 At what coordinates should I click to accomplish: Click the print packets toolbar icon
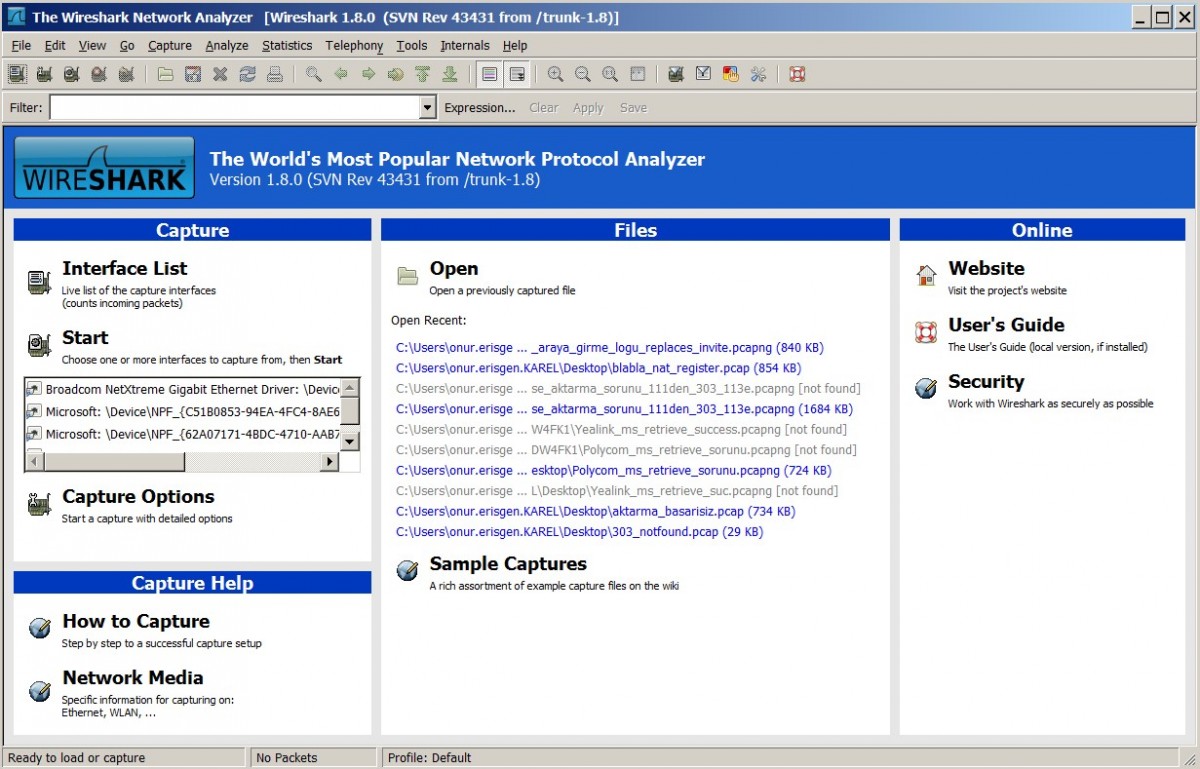(274, 74)
